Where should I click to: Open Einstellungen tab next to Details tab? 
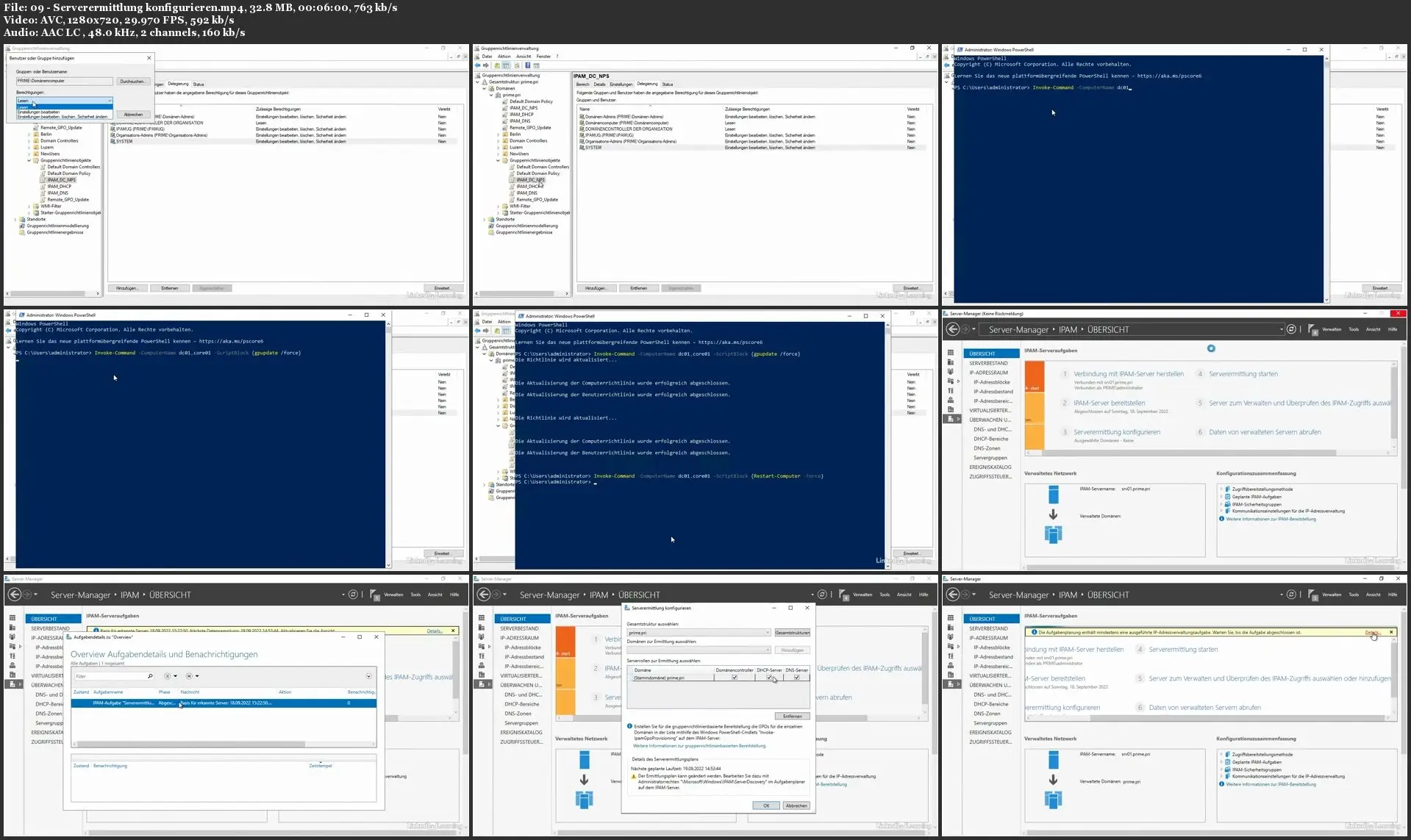tap(621, 85)
